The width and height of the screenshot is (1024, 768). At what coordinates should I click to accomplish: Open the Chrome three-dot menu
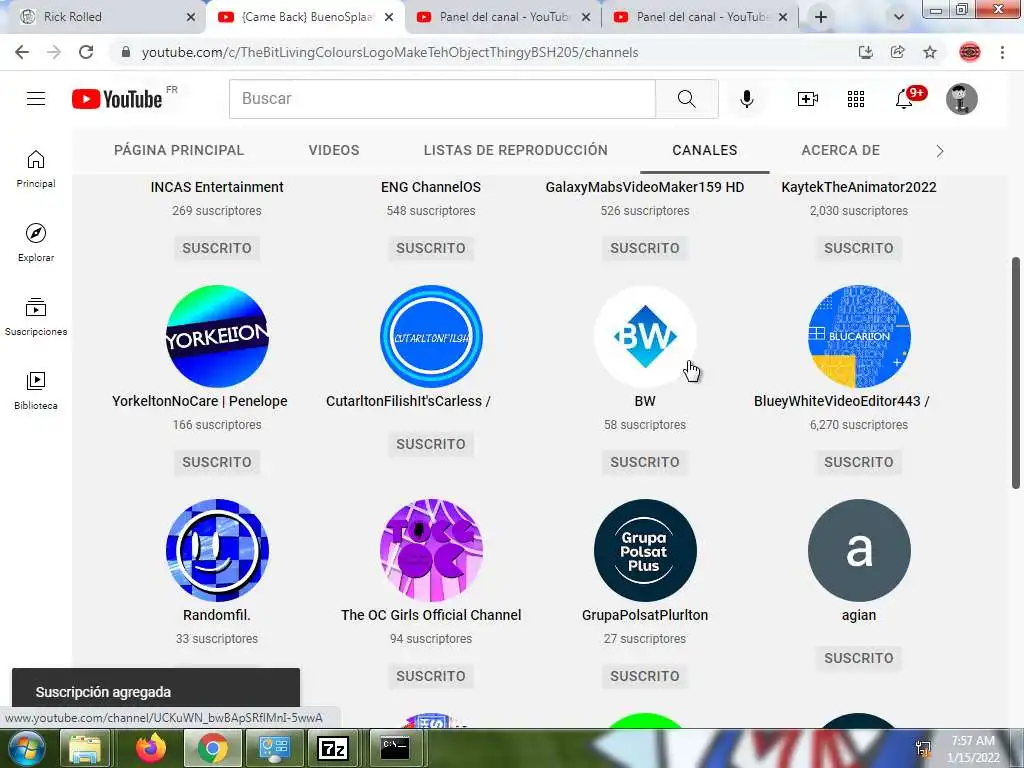[x=1002, y=52]
